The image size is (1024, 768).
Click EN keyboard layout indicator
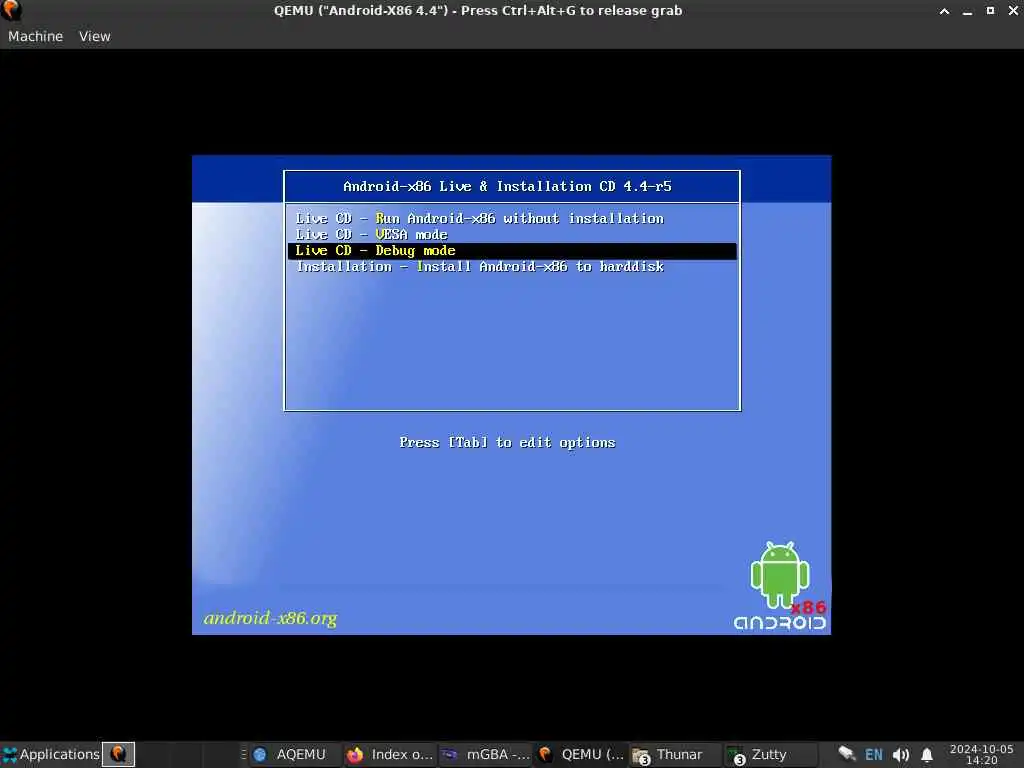[874, 754]
